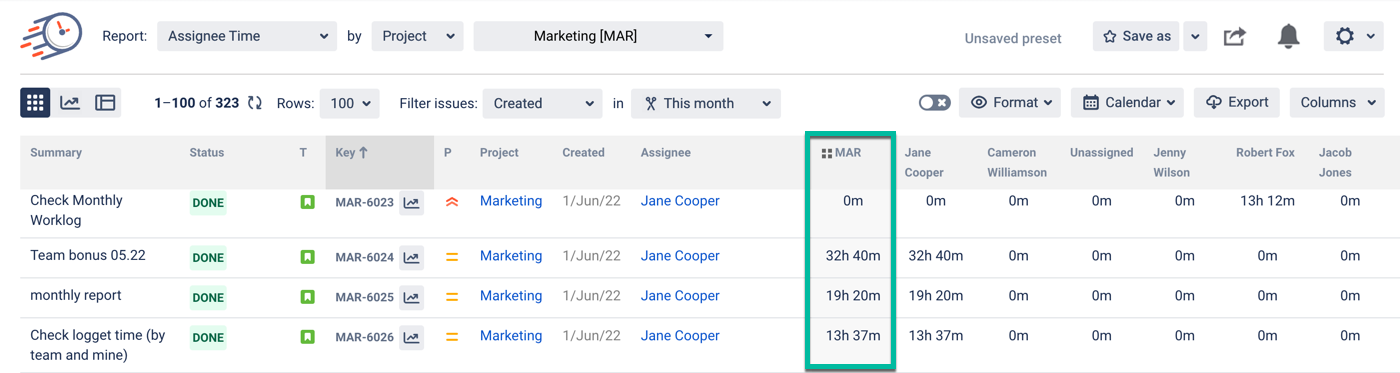Click the Save as button
1400x373 pixels.
[1136, 36]
